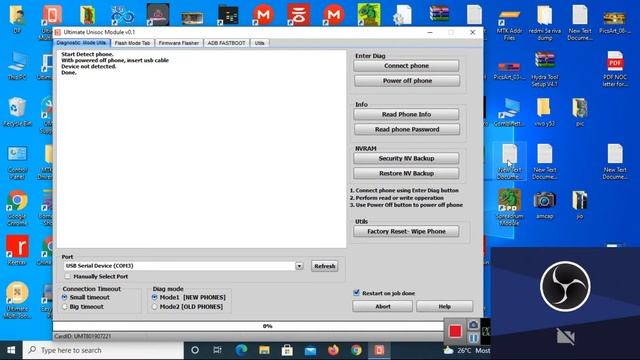Click the Type here to search box
The height and width of the screenshot is (360, 640).
pyautogui.click(x=103, y=350)
